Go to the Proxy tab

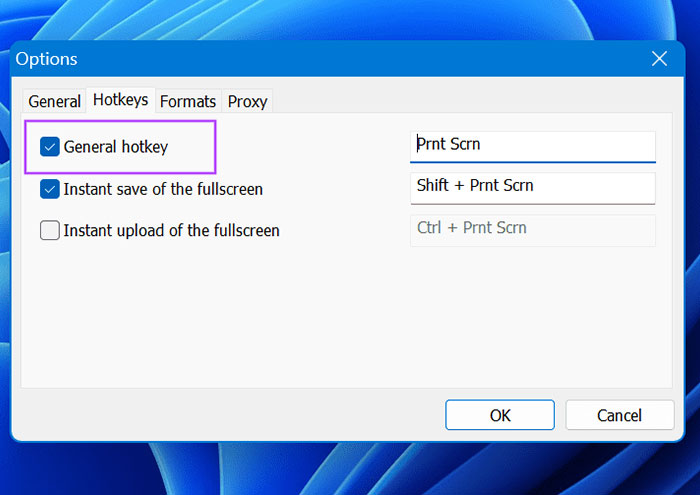coord(247,101)
